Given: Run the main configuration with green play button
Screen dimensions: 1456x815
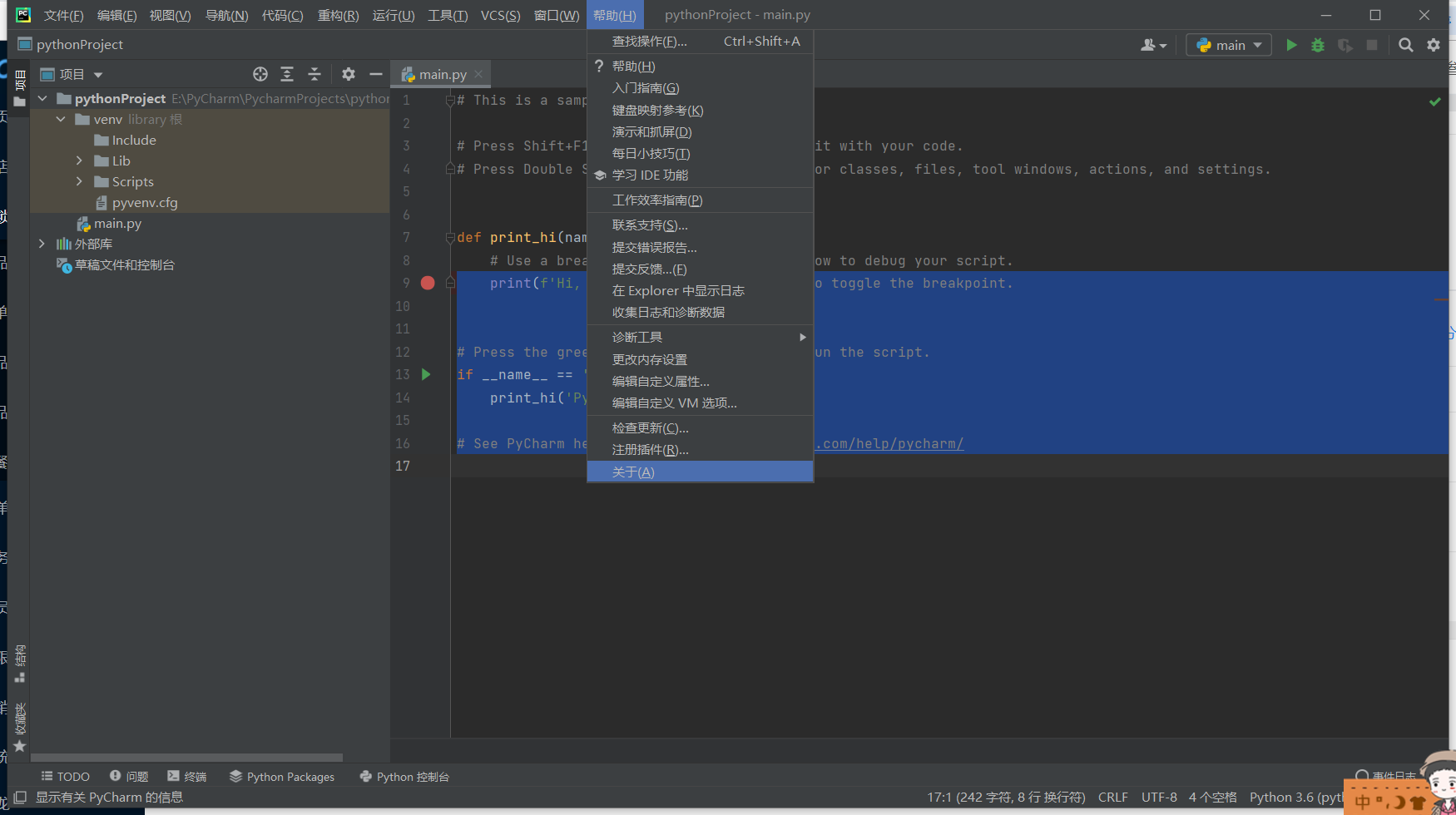Looking at the screenshot, I should 1291,45.
